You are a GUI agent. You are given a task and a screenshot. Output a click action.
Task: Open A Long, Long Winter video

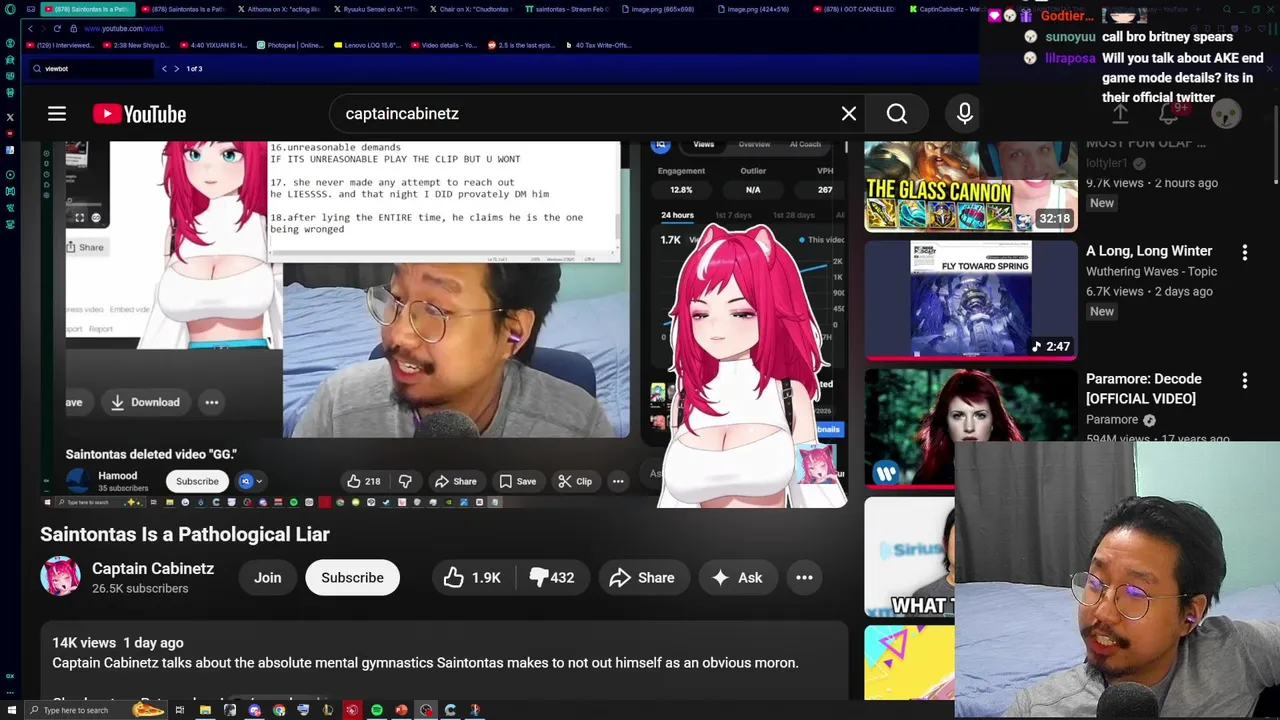coord(1149,251)
